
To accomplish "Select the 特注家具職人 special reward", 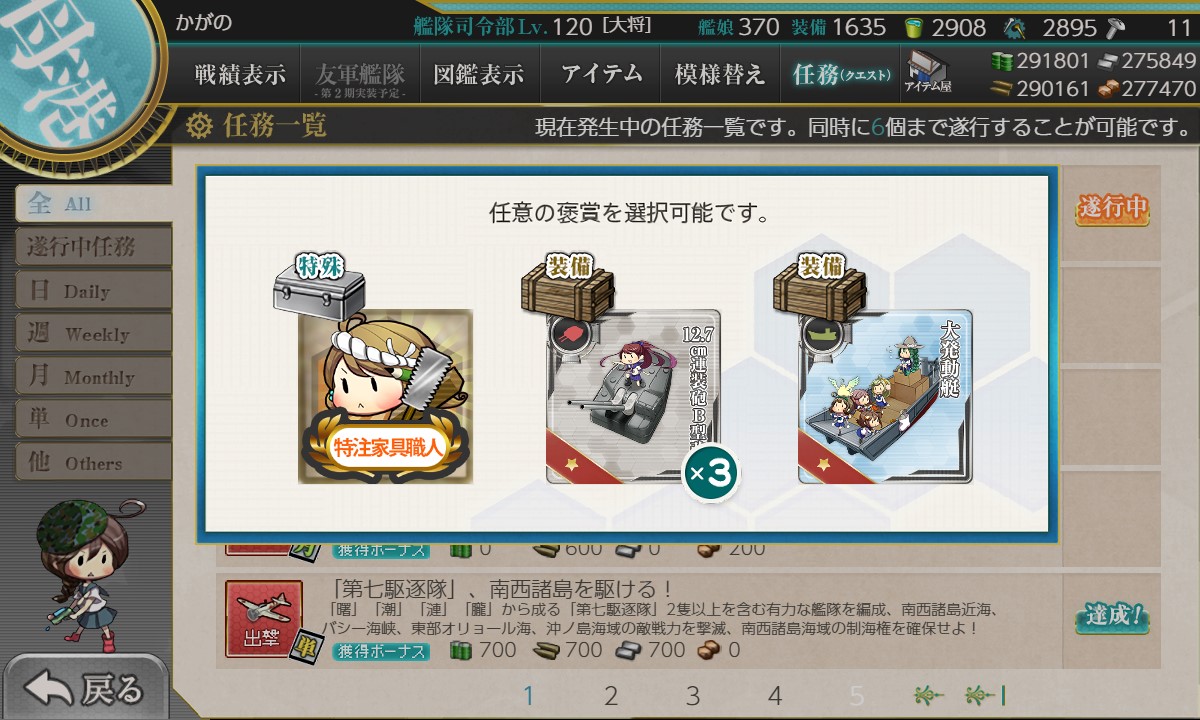I will [385, 397].
